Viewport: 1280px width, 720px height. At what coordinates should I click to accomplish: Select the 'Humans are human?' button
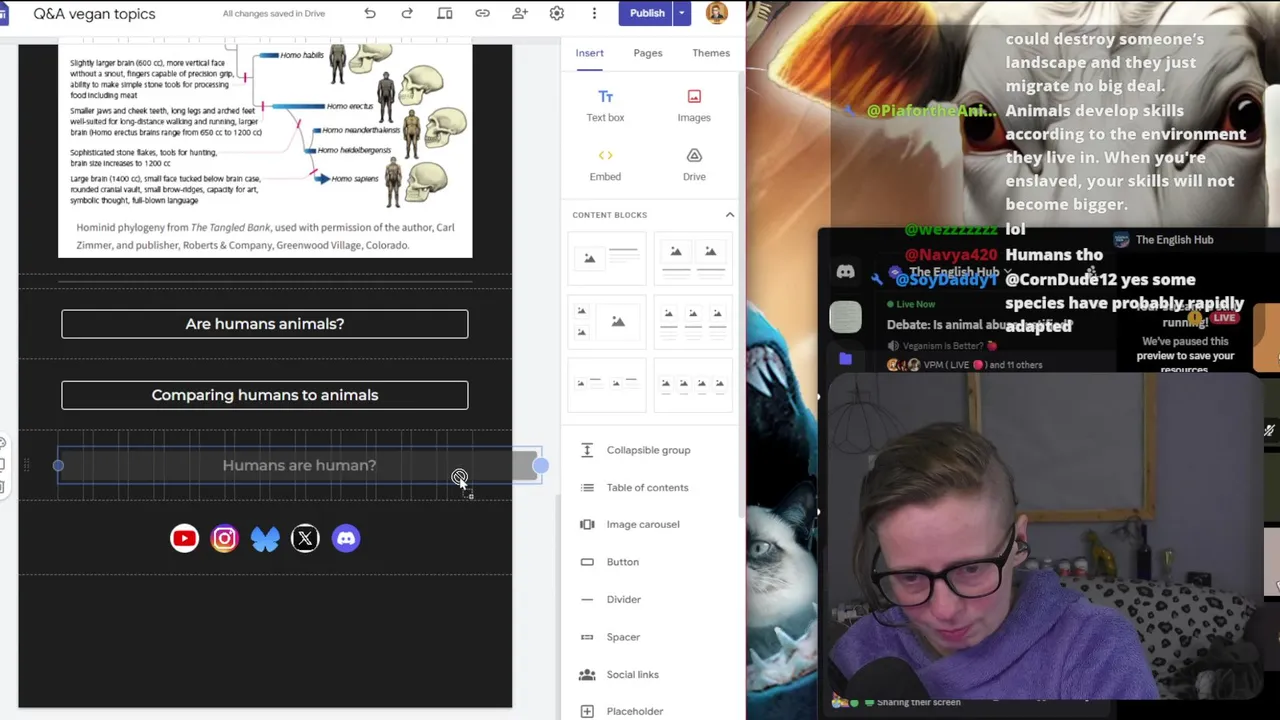pyautogui.click(x=299, y=466)
